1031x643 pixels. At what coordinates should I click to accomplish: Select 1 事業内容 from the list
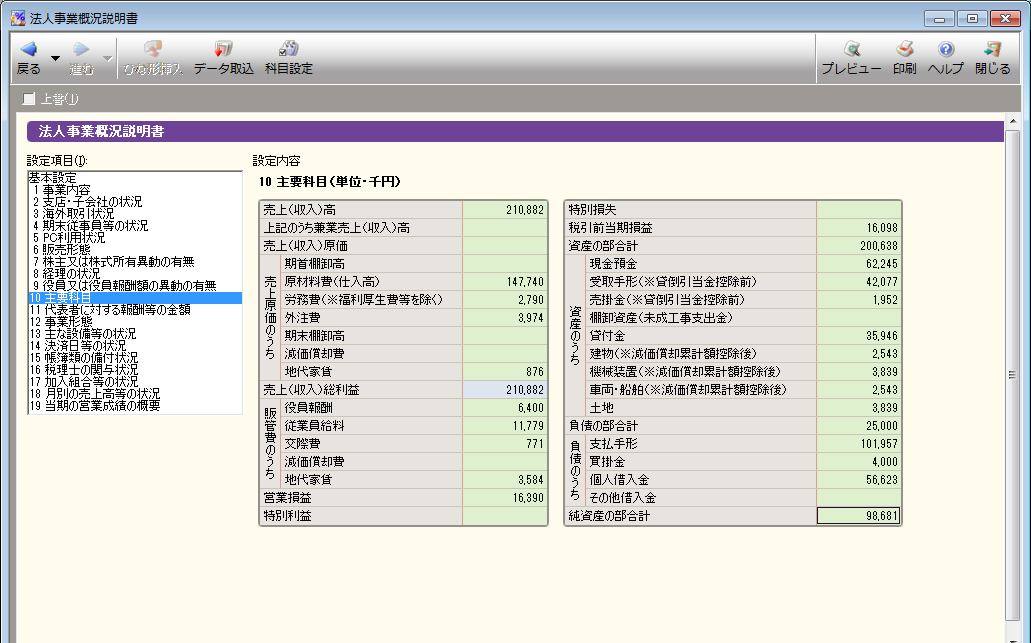[x=61, y=190]
